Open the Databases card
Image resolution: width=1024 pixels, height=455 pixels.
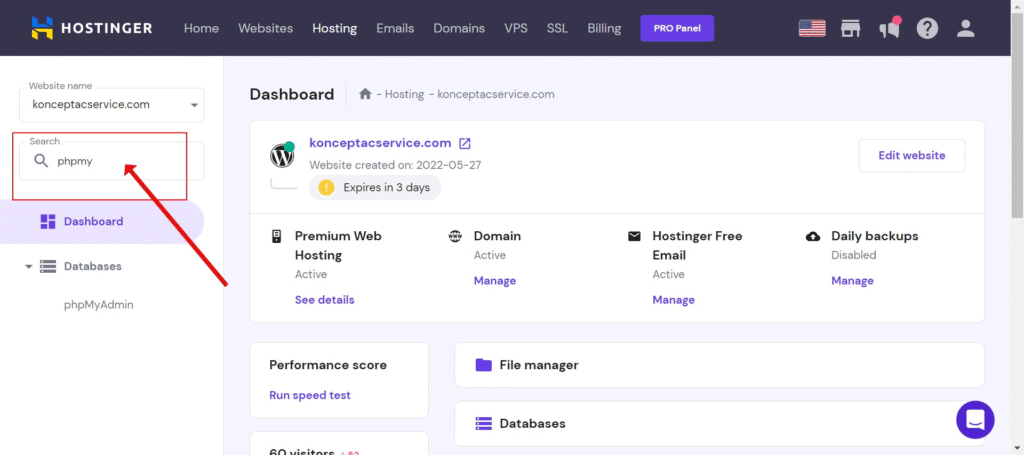pos(719,424)
